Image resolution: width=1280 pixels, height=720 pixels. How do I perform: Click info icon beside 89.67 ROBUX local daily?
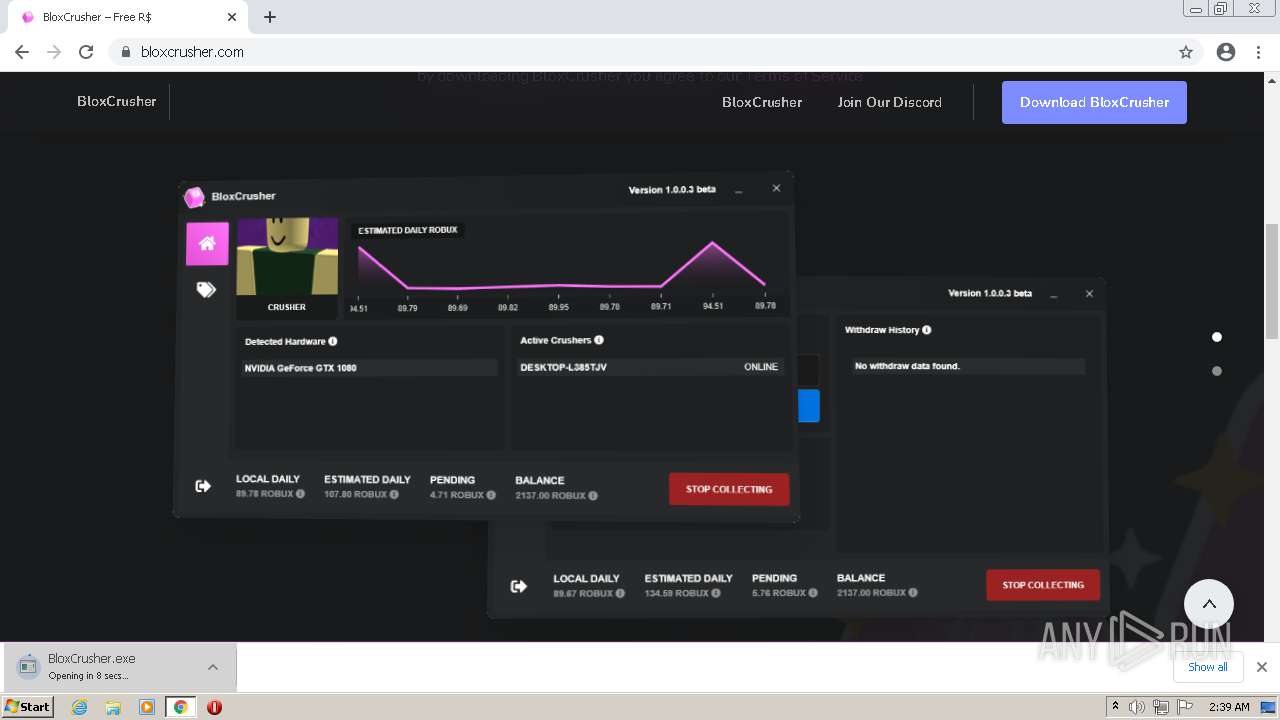point(620,593)
